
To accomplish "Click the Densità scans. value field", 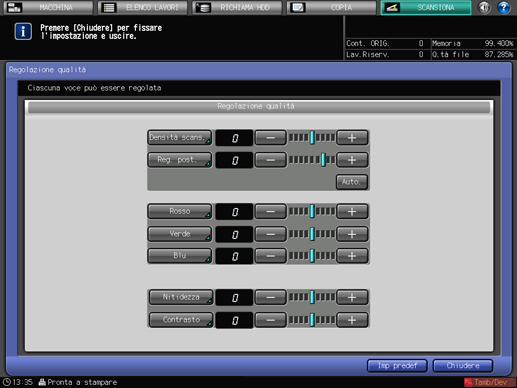I will 234,138.
